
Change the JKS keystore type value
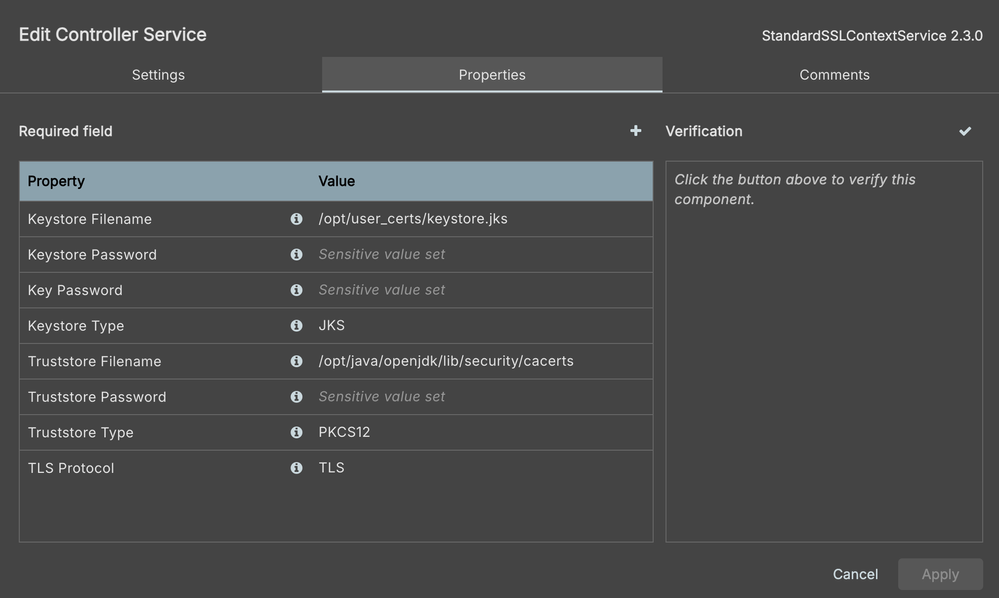[331, 325]
